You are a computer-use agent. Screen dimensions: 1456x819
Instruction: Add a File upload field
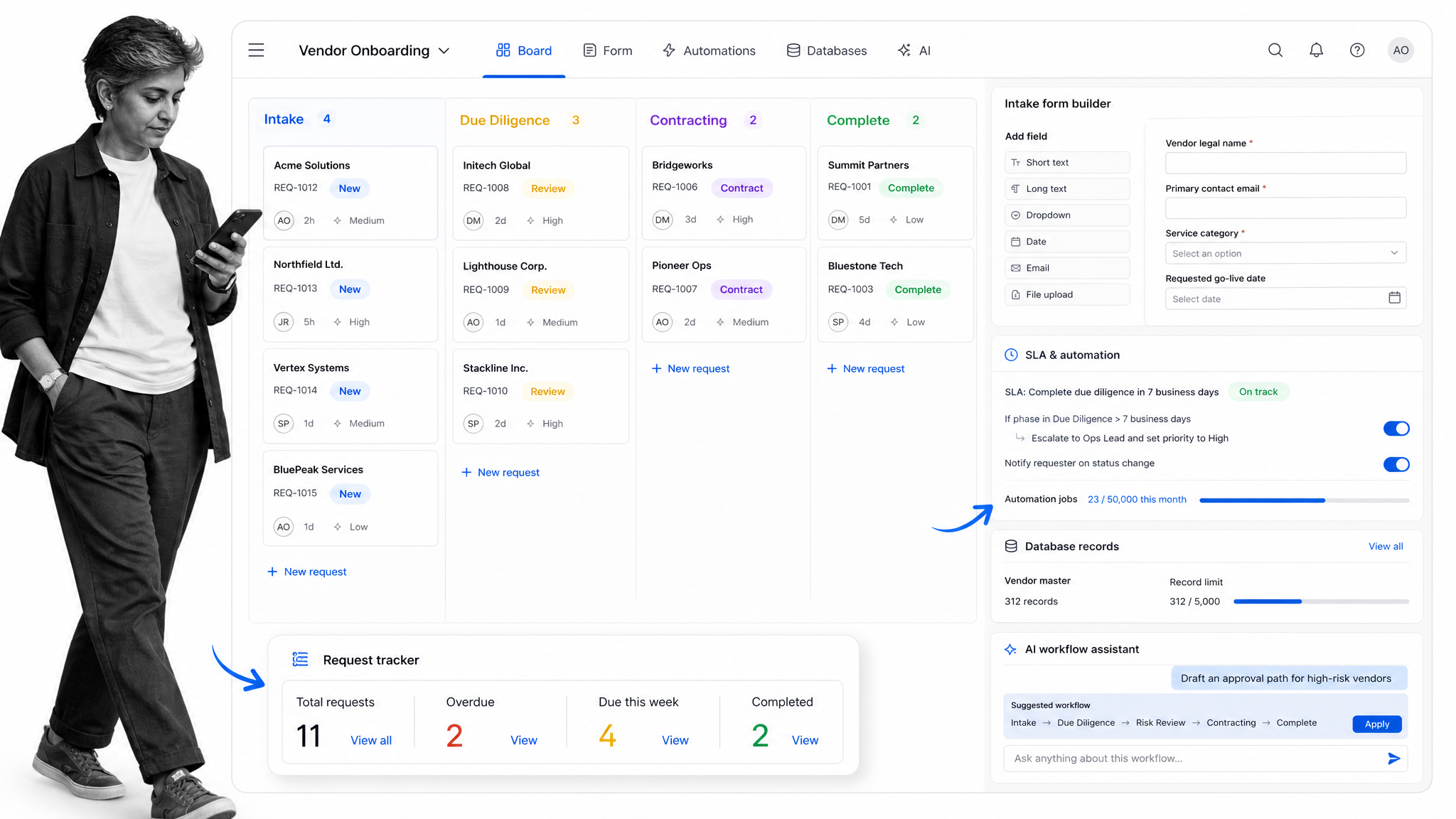[1067, 294]
